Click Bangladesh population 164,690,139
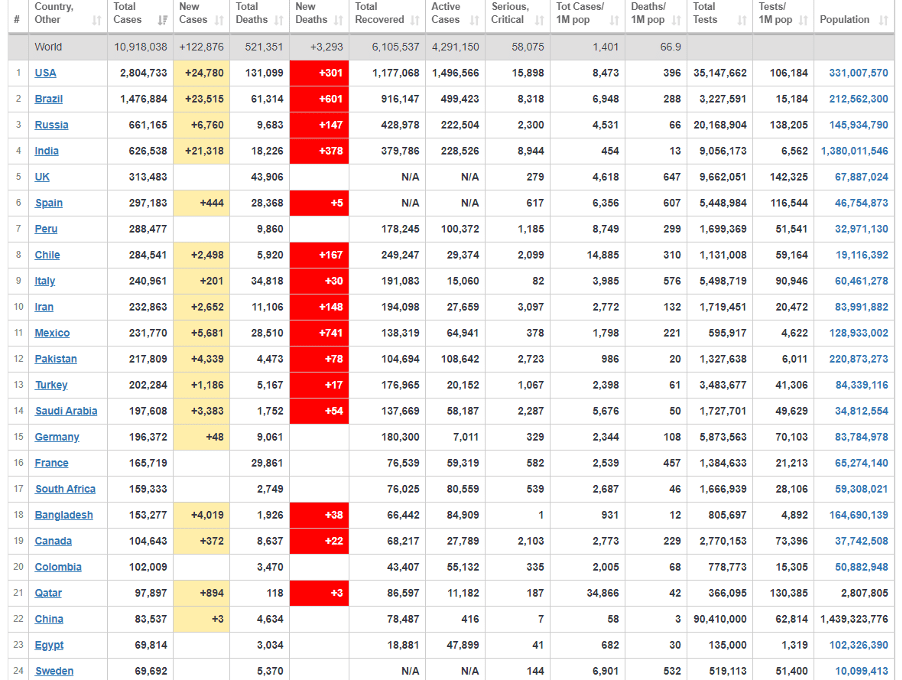Viewport: 902px width, 680px height. tap(858, 515)
